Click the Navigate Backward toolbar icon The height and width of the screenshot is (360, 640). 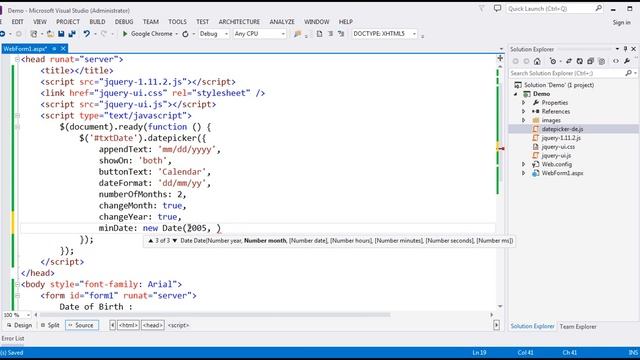2,34
